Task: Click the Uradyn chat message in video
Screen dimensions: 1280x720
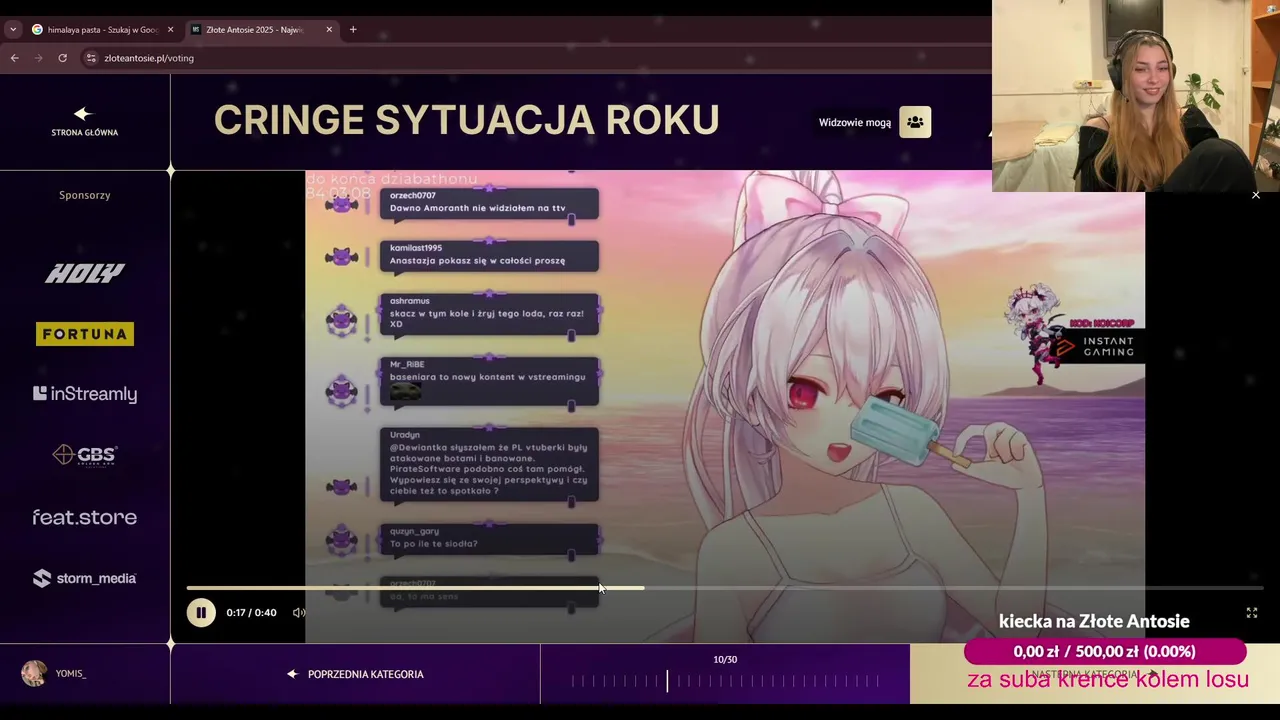Action: tap(489, 464)
